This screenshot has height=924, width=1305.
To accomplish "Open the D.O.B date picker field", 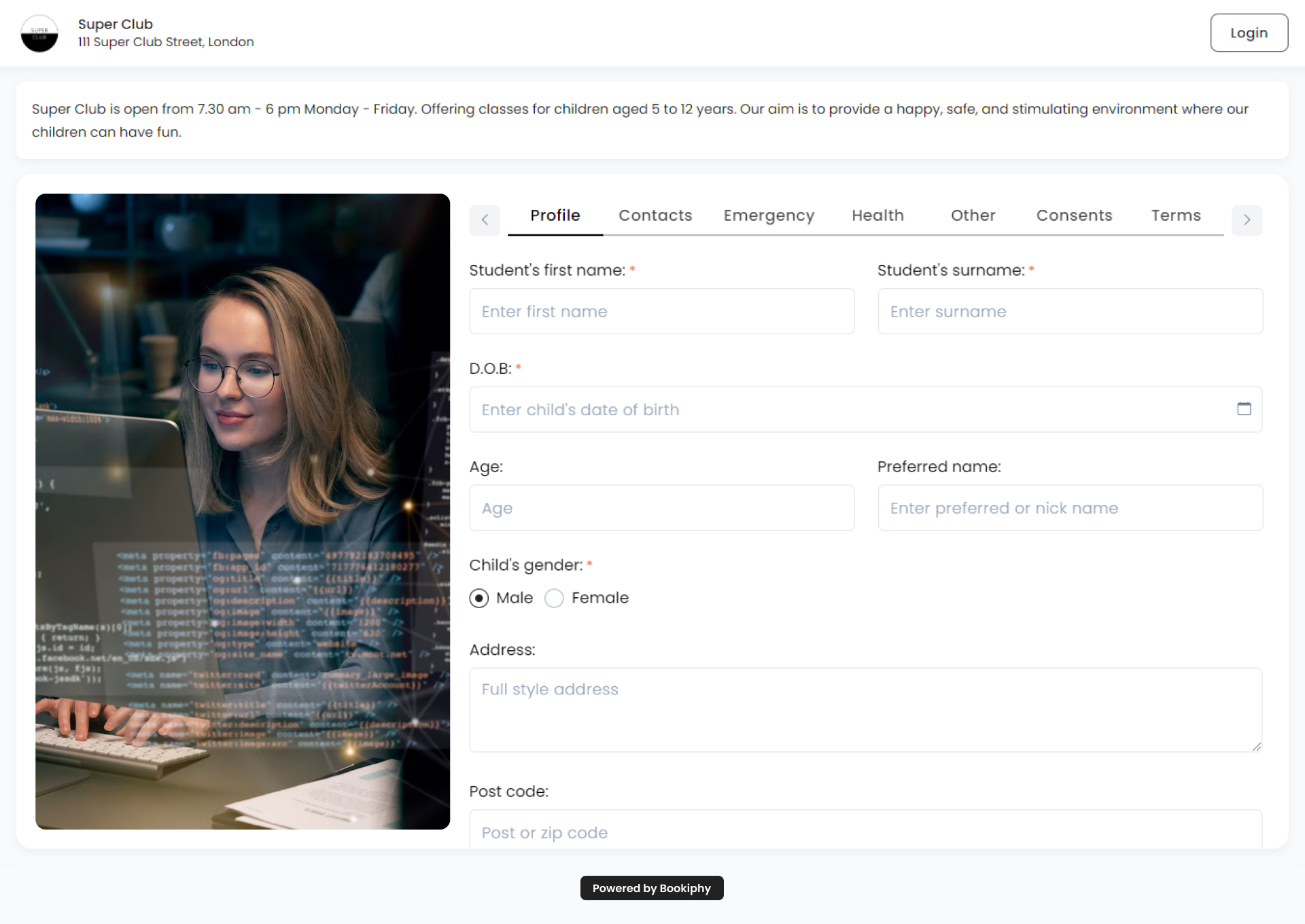I will pos(850,410).
